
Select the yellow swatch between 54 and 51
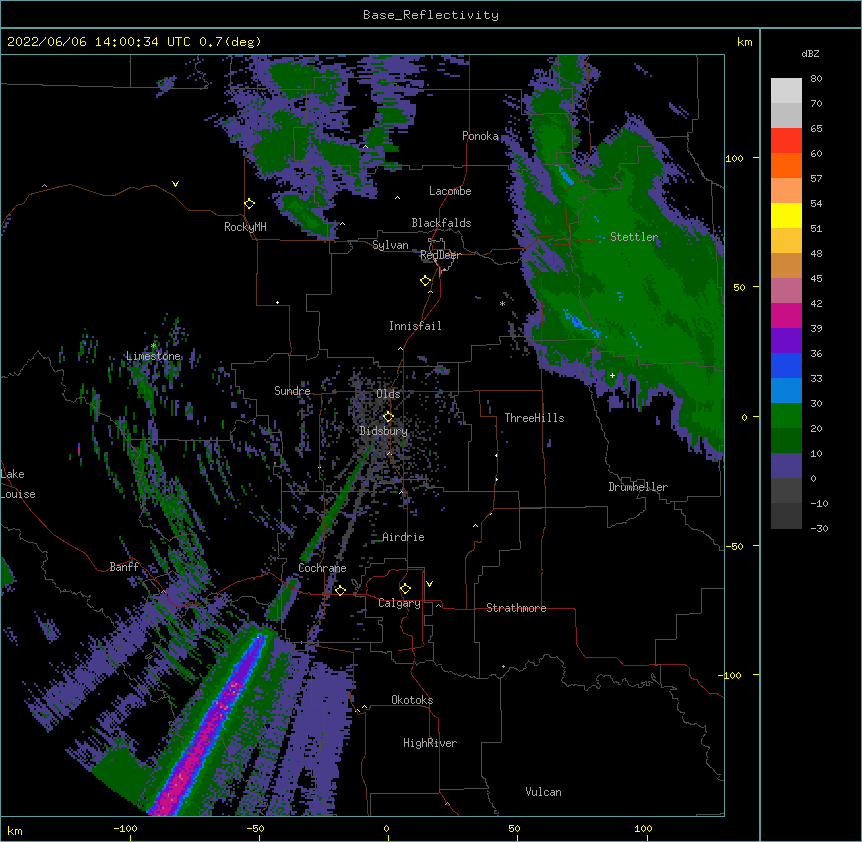[x=786, y=215]
